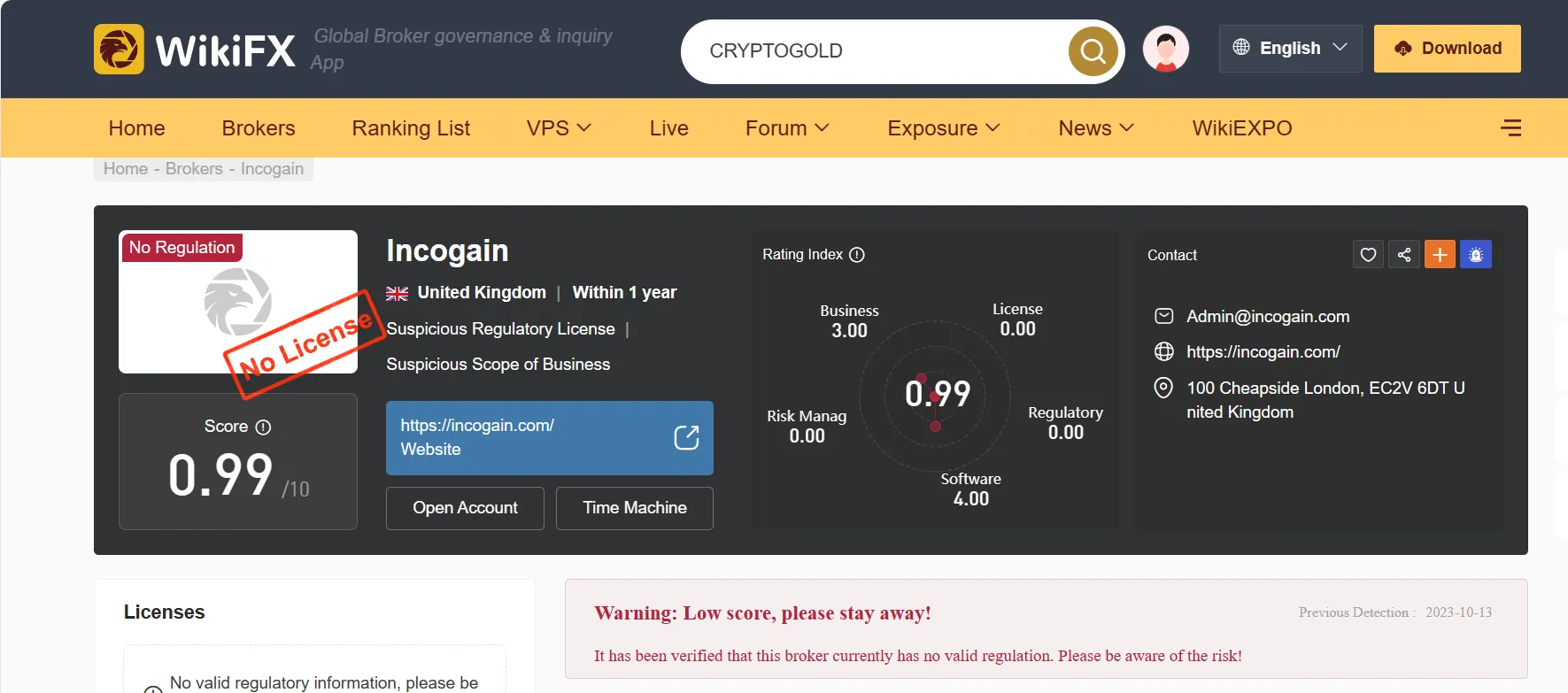1568x693 pixels.
Task: Click the Incogain broker title
Action: pyautogui.click(x=447, y=251)
